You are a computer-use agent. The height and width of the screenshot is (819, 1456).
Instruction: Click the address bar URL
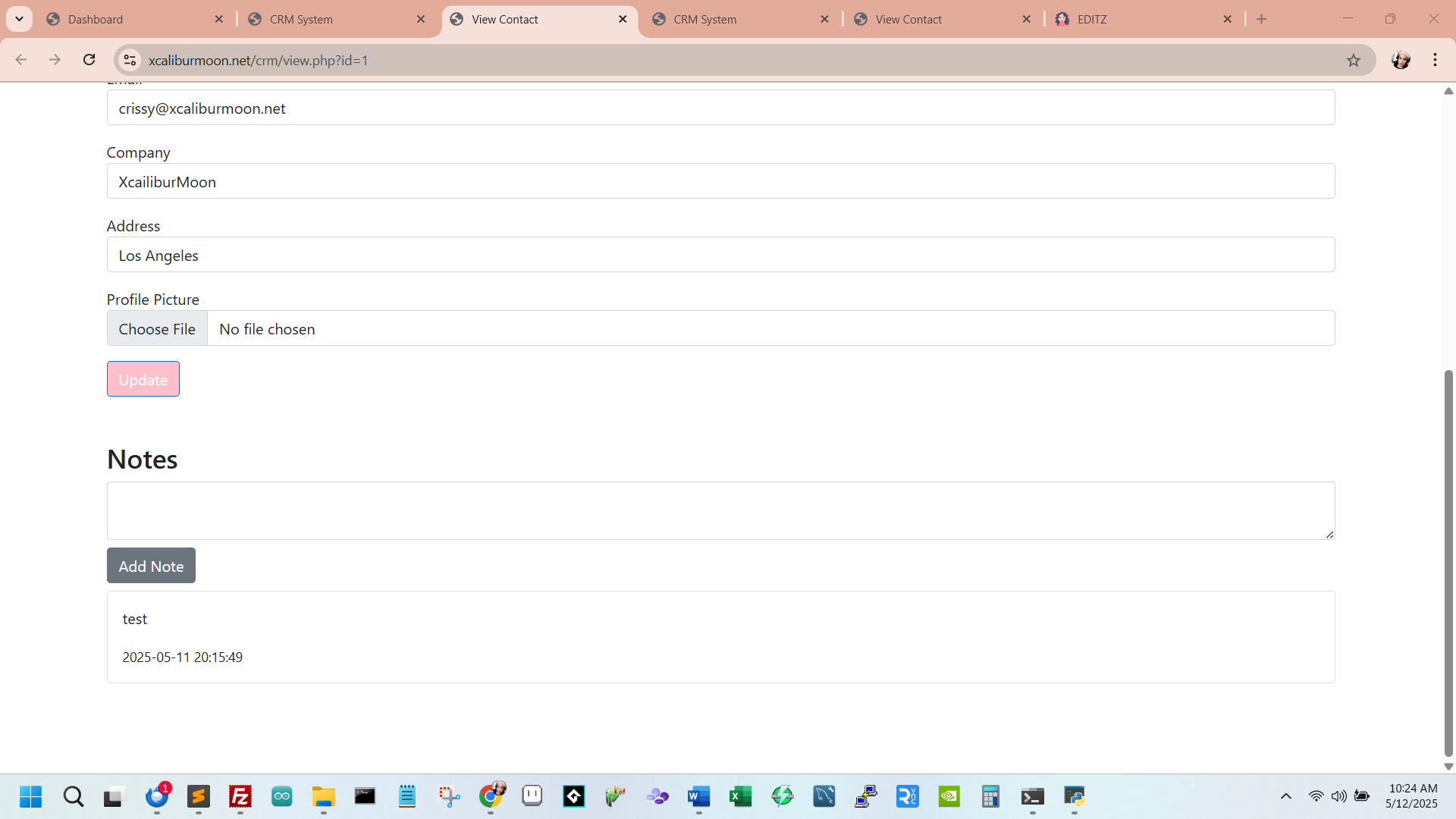point(258,60)
